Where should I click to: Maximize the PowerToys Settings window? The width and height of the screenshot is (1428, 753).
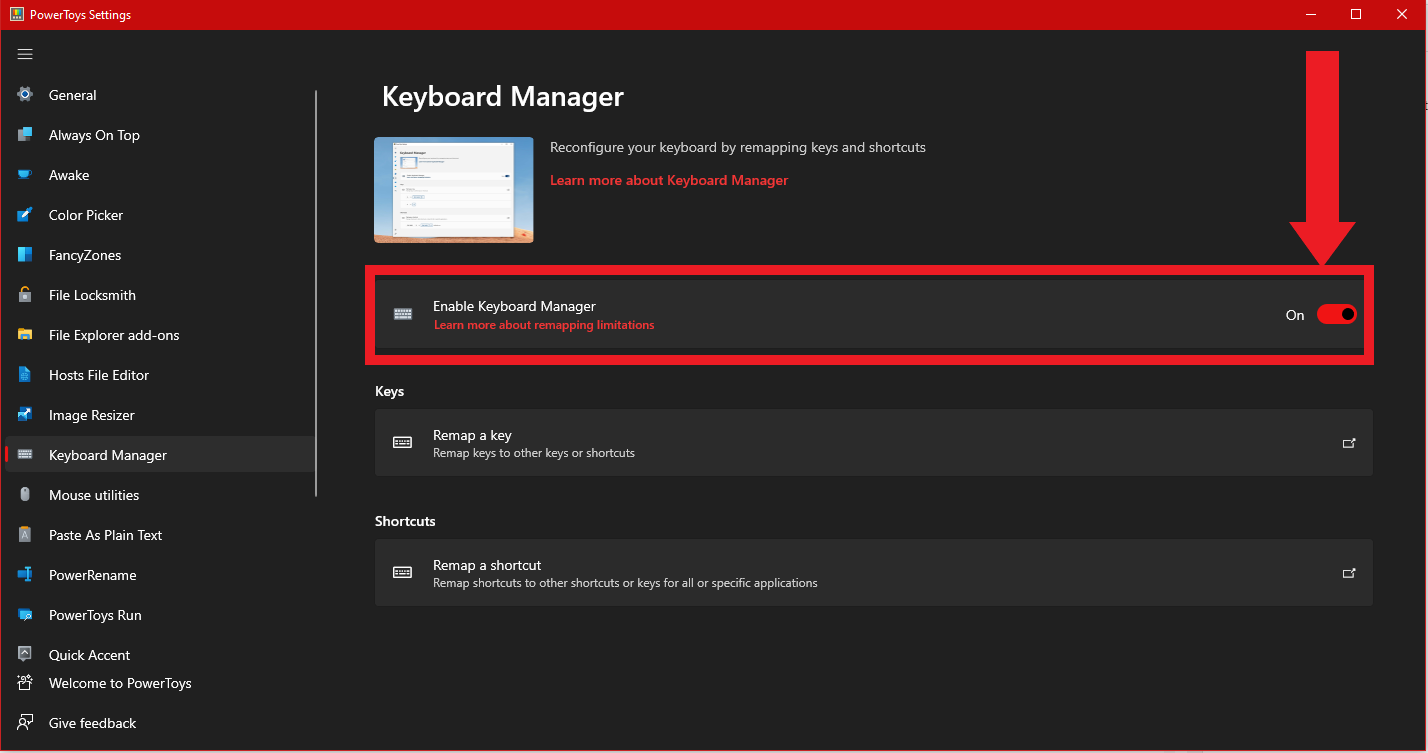click(1356, 14)
